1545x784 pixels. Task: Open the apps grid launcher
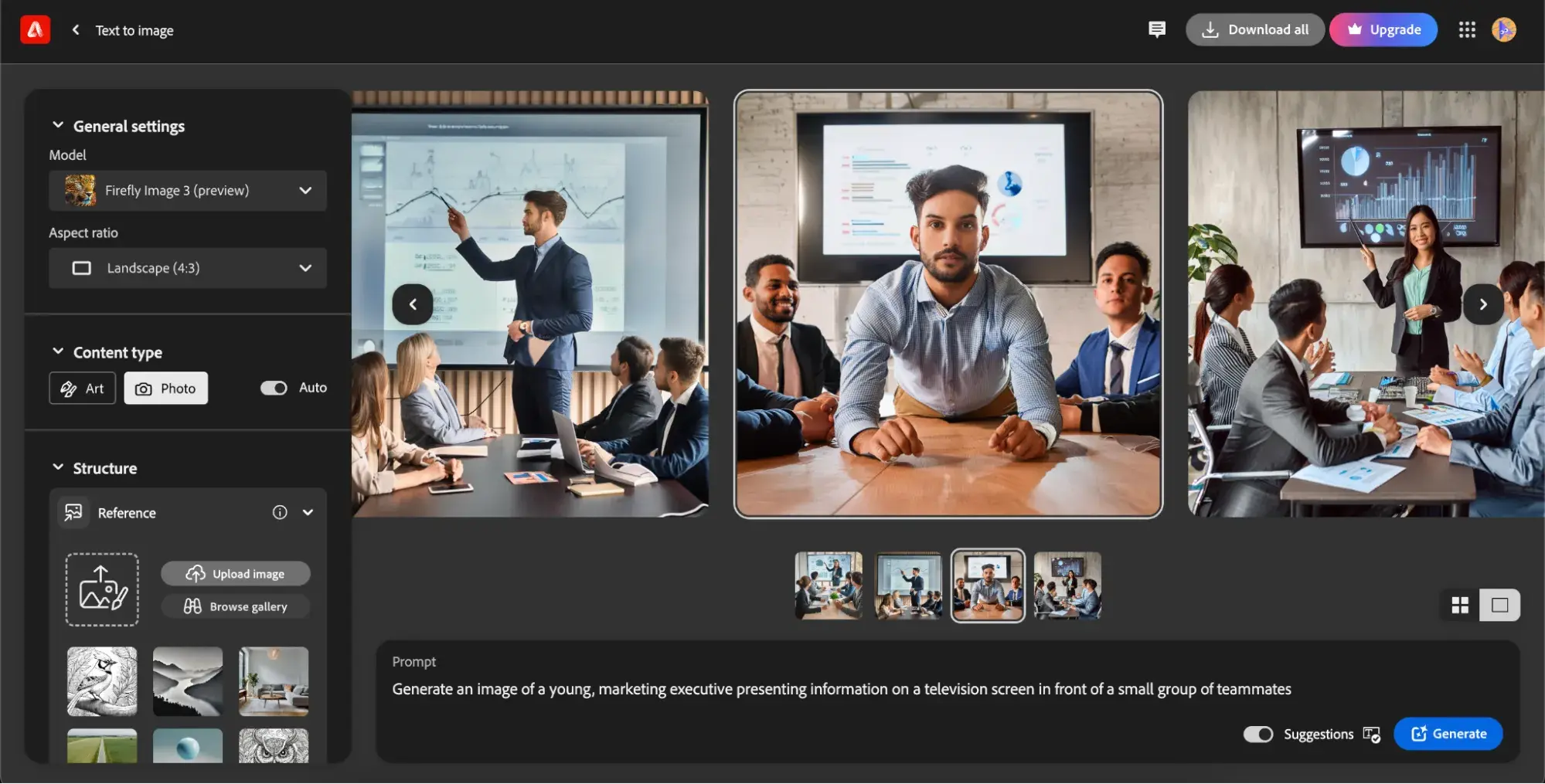[x=1467, y=30]
